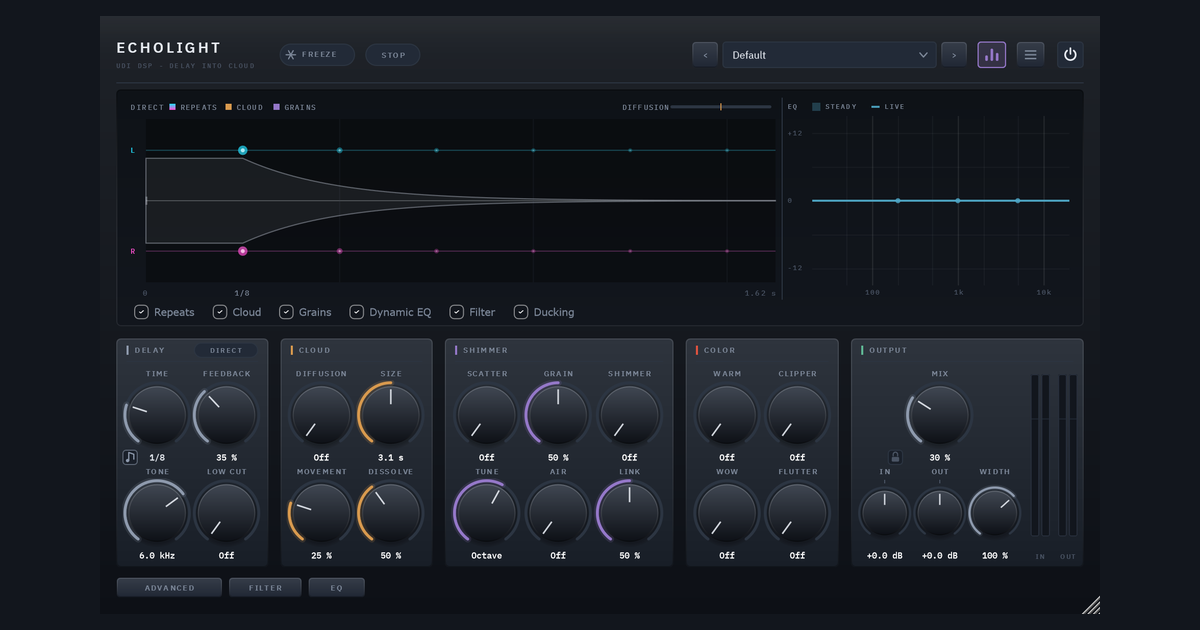The image size is (1200, 630).
Task: Select the left channel delay node
Action: point(242,150)
